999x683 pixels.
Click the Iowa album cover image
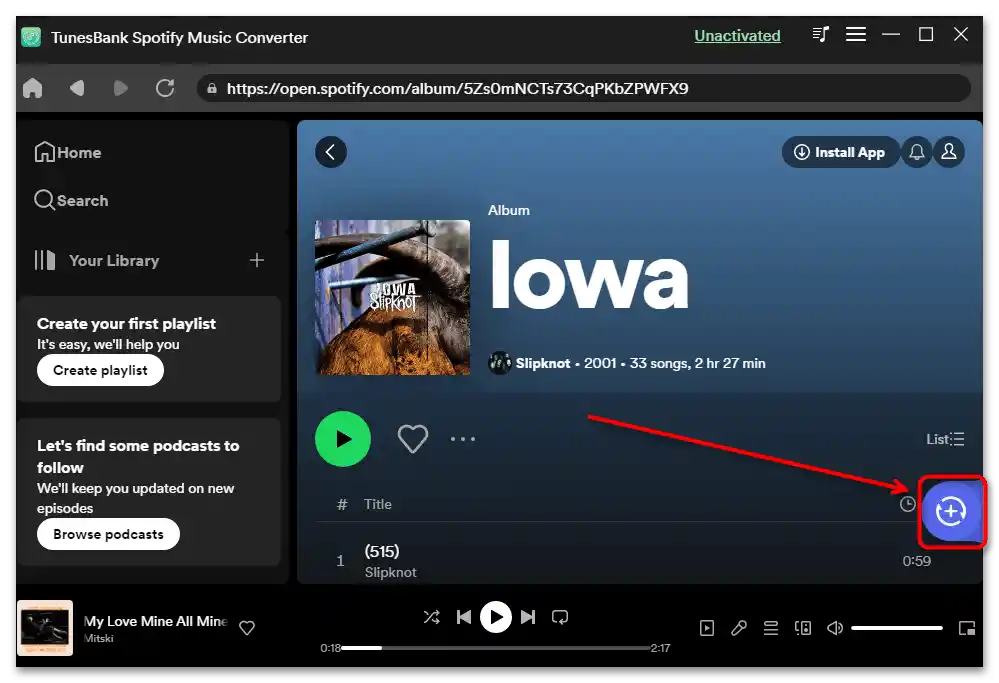392,298
